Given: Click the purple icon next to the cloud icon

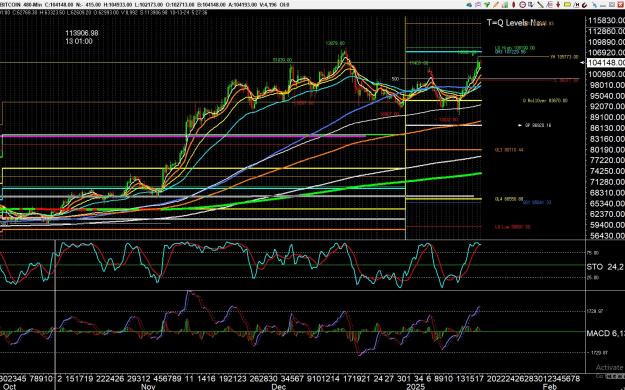Looking at the screenshot, I should pos(478,5).
